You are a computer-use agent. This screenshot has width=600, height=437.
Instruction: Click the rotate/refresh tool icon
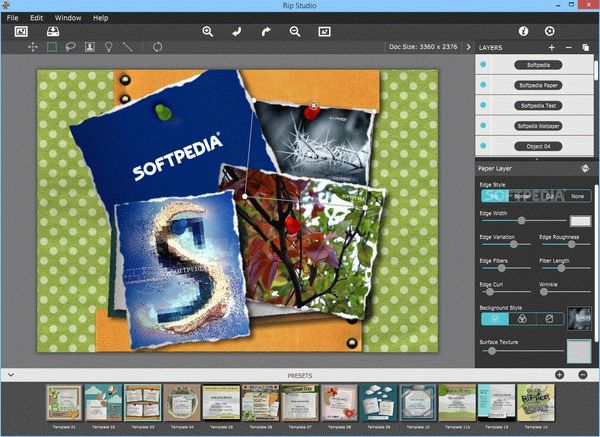pos(157,47)
